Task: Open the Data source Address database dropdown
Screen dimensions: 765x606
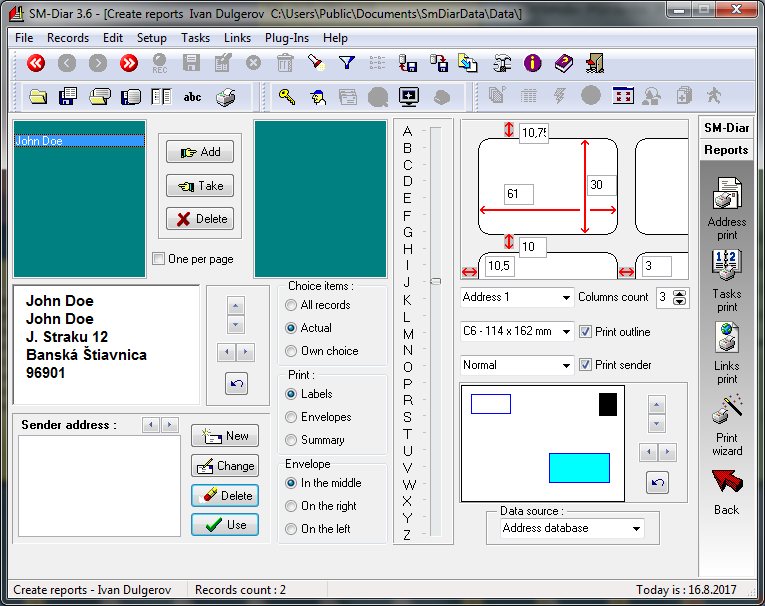Action: point(572,528)
